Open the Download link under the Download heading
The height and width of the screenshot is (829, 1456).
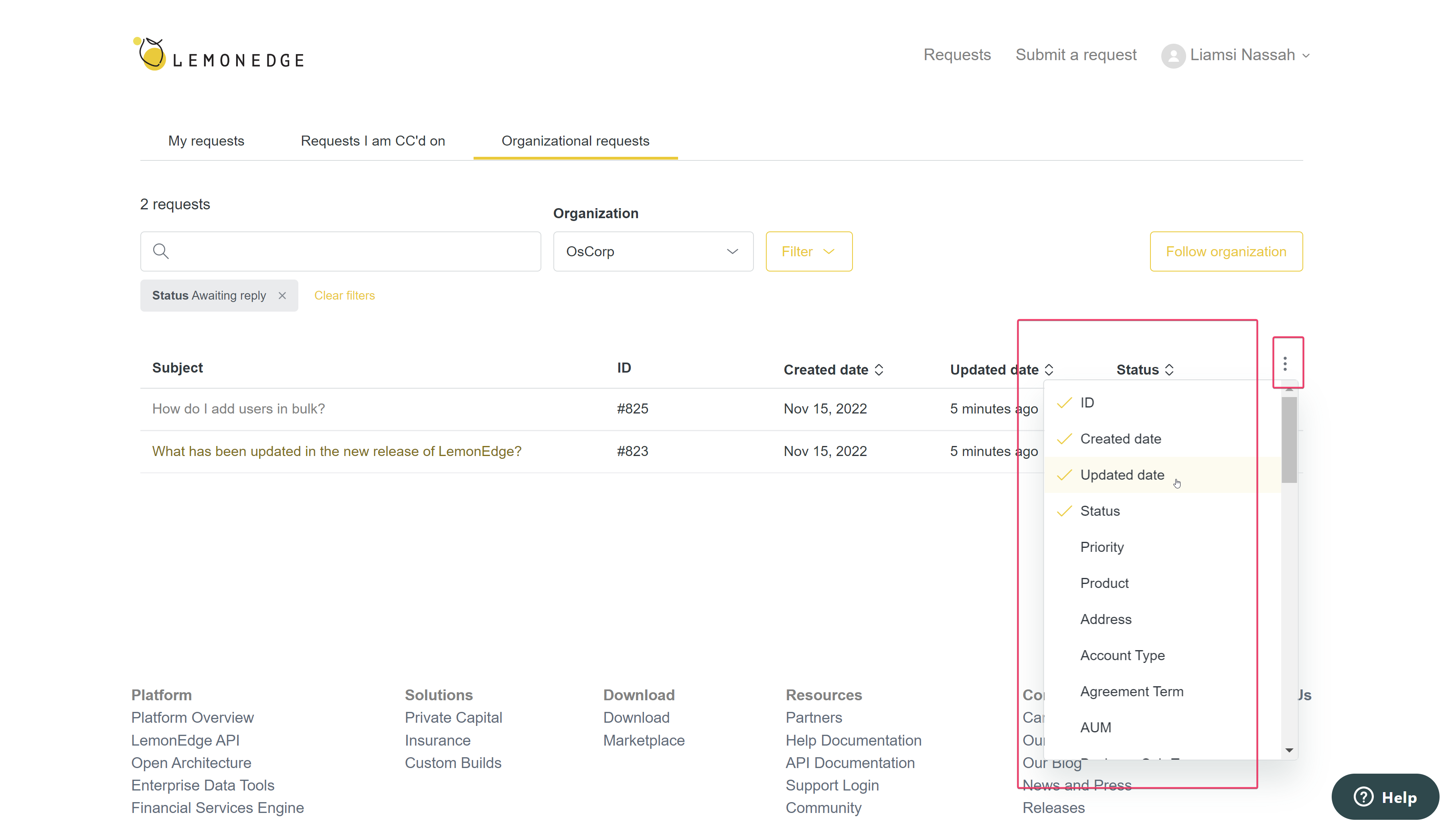636,718
